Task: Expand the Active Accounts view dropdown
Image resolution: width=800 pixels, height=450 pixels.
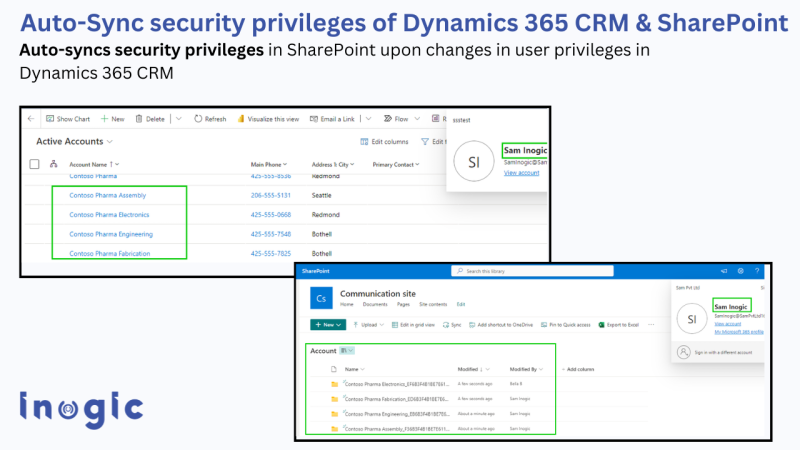Action: (109, 142)
